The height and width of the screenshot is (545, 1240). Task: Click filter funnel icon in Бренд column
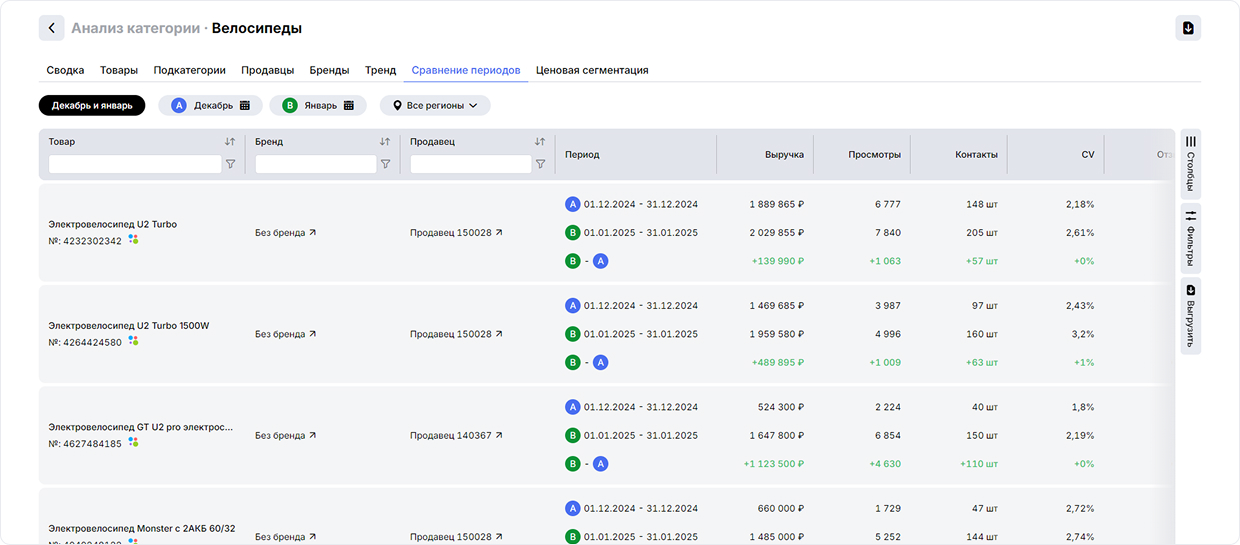pos(385,164)
